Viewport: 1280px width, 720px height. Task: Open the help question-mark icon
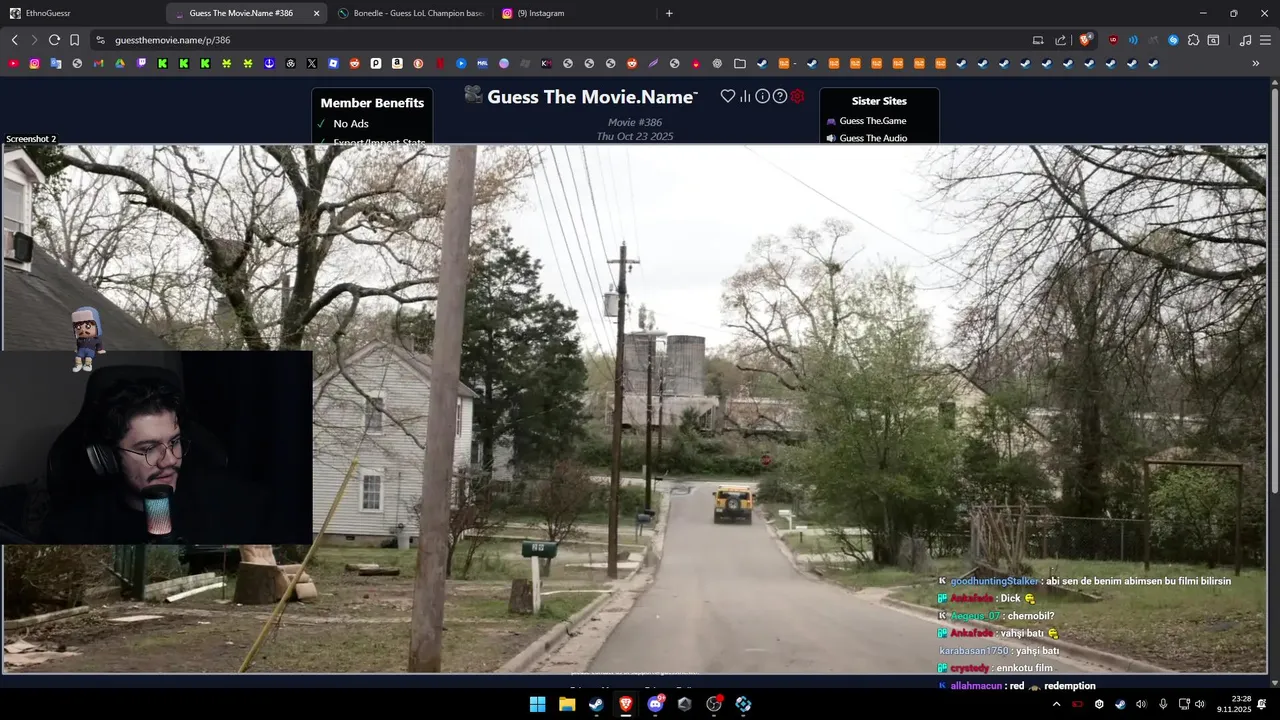pyautogui.click(x=780, y=96)
